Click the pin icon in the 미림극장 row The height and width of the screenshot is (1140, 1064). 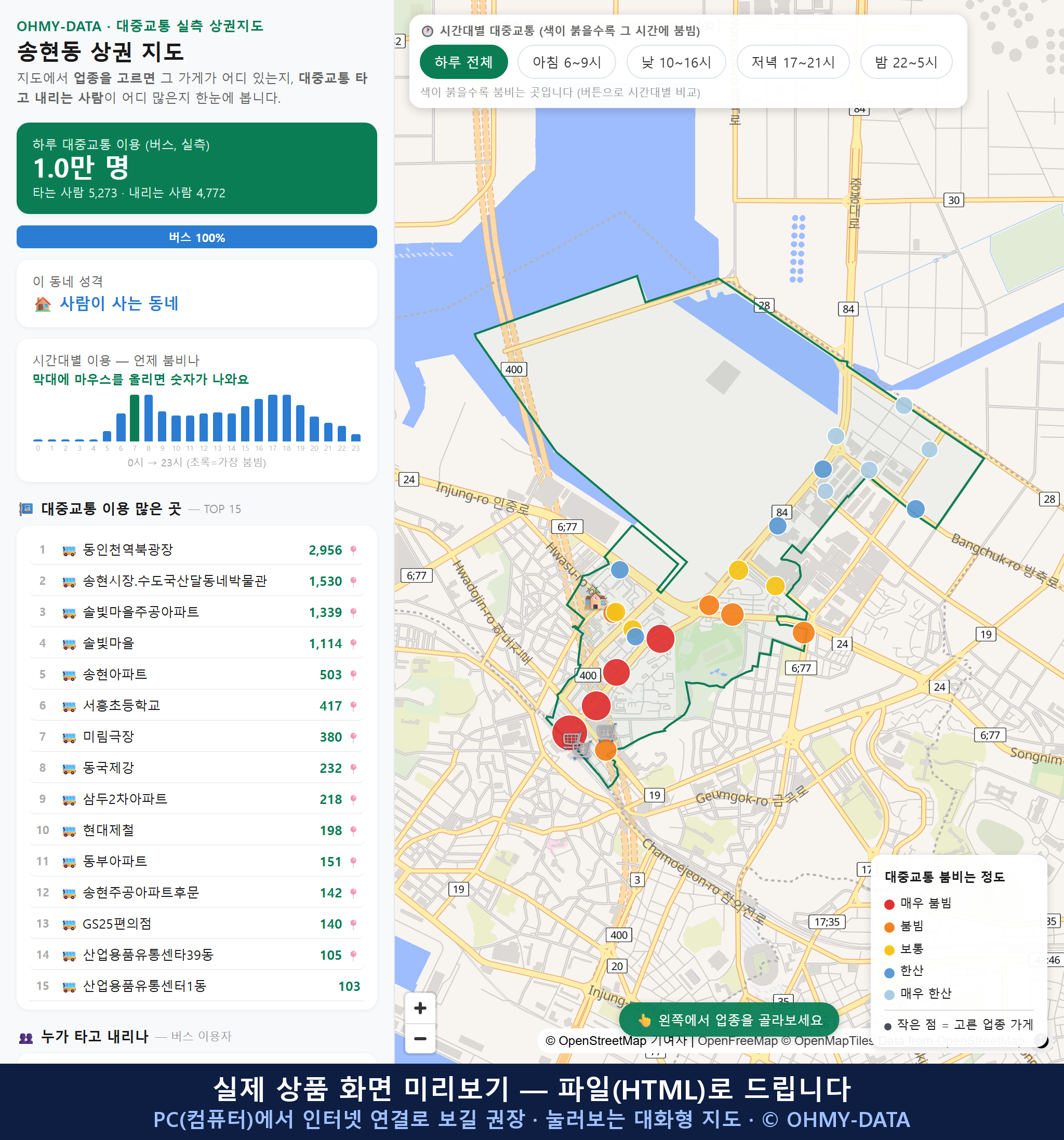click(x=353, y=737)
